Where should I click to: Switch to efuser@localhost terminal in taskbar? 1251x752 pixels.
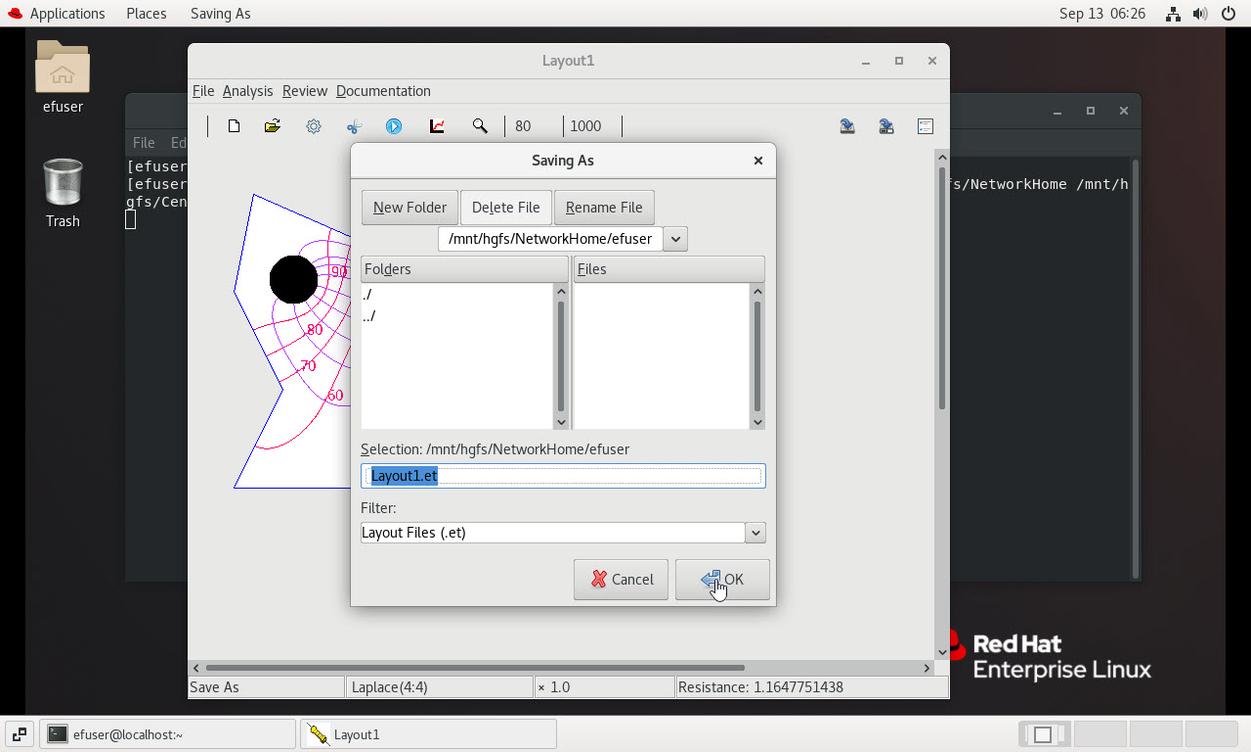(168, 734)
